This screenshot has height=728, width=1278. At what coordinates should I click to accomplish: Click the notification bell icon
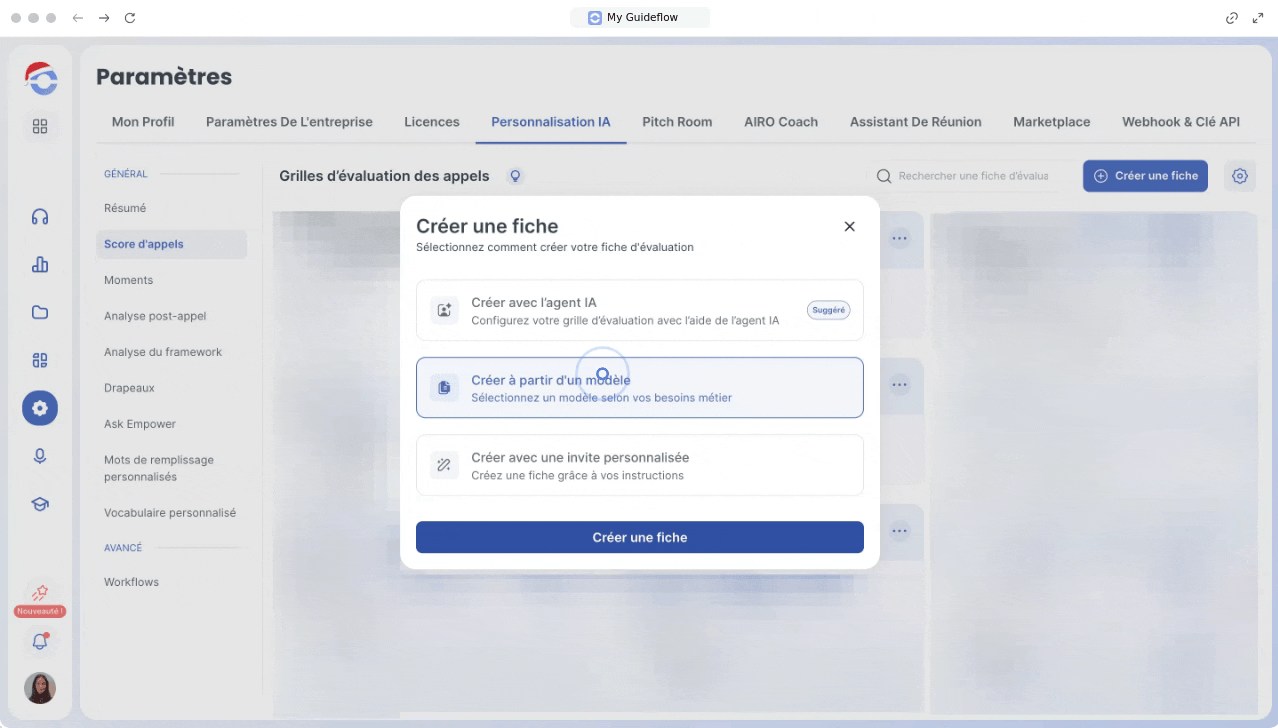[x=40, y=641]
